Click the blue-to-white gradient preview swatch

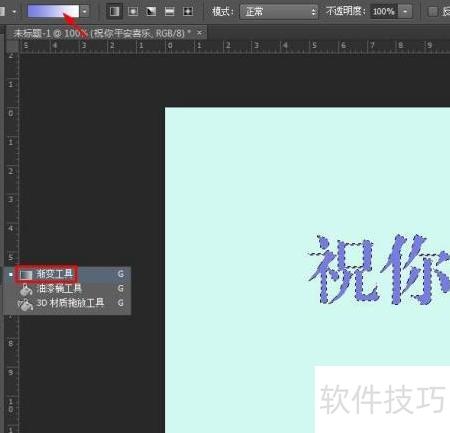point(53,11)
